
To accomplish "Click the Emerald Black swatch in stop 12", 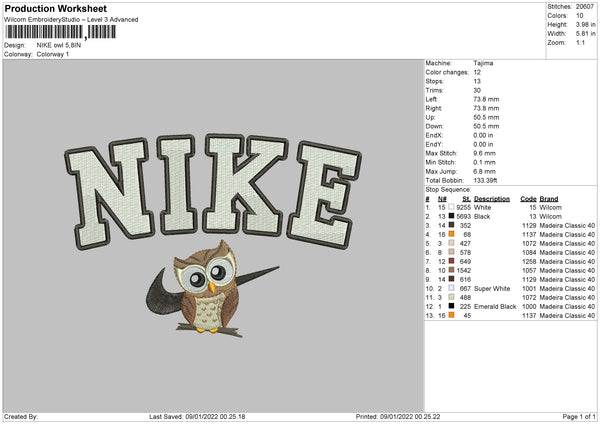I will tap(451, 306).
